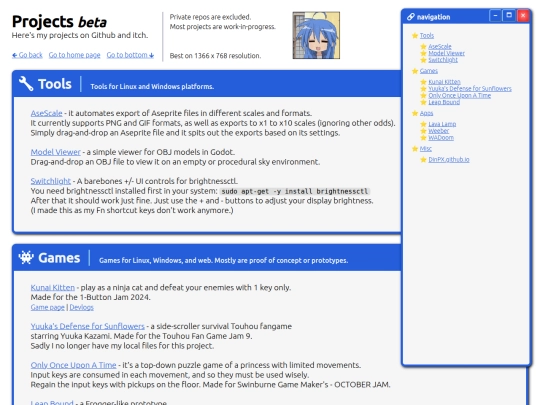Click star icon beside Apps in navigation
Screen dimensions: 540x405
[415, 113]
